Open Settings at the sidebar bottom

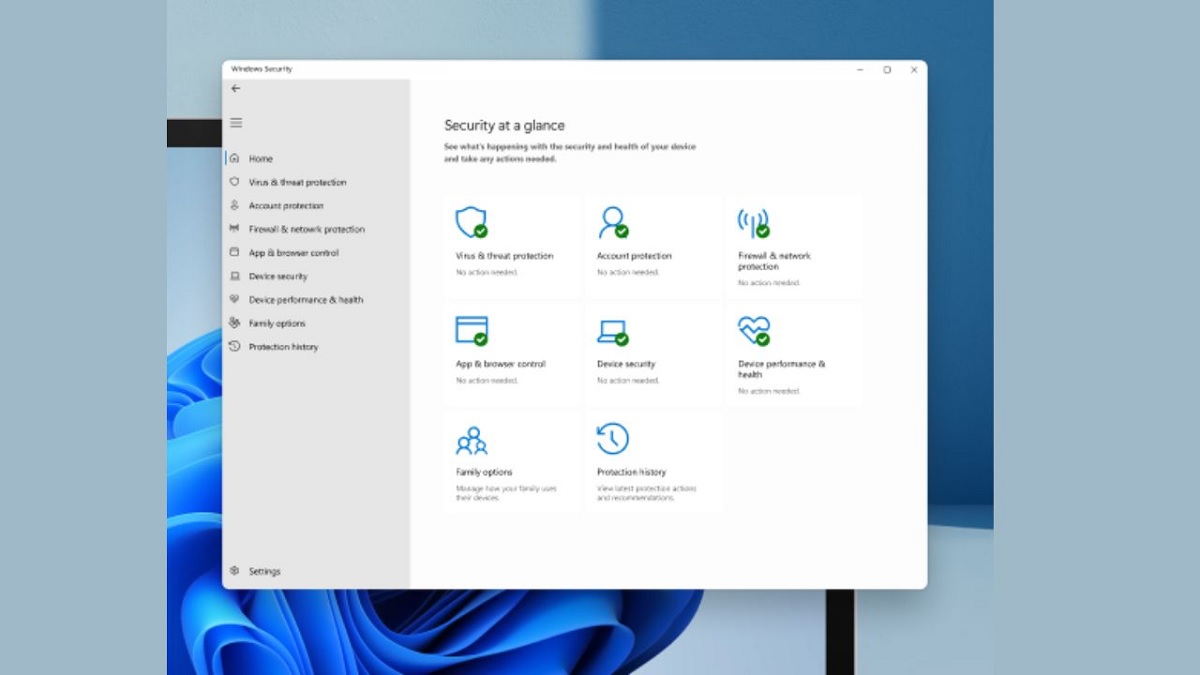click(265, 571)
